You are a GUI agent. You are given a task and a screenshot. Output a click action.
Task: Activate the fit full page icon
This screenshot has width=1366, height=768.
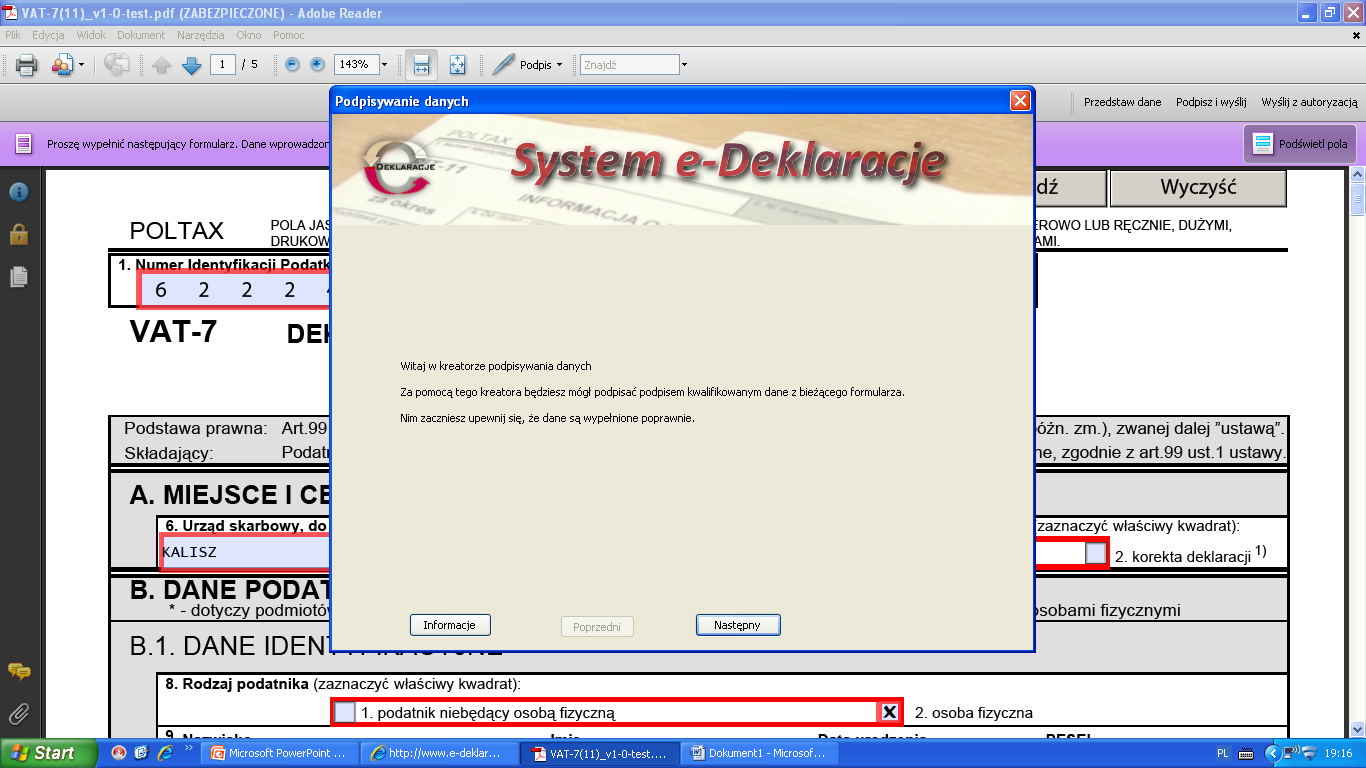(x=457, y=65)
